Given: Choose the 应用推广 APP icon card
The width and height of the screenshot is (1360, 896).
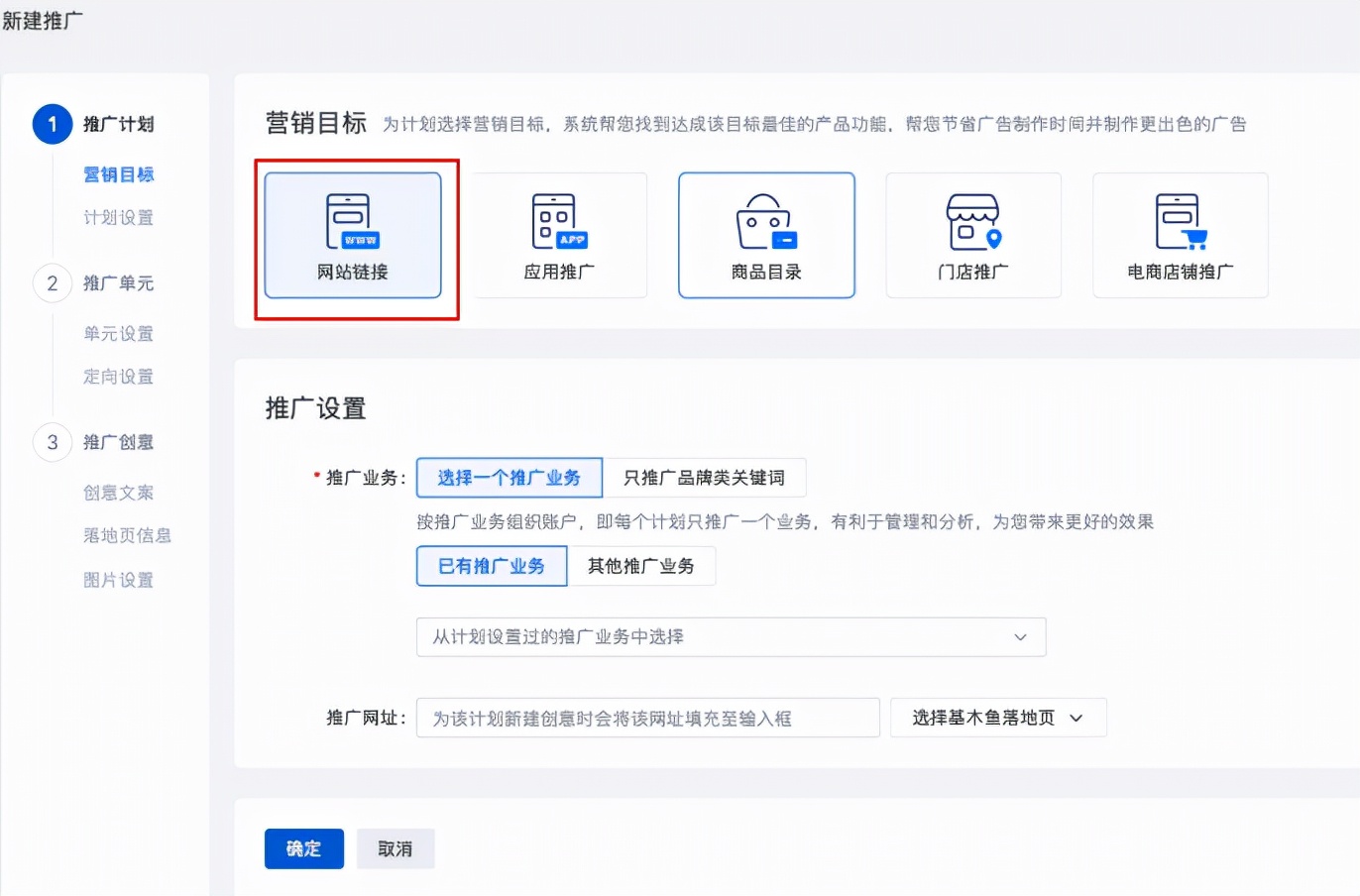Looking at the screenshot, I should pos(559,236).
